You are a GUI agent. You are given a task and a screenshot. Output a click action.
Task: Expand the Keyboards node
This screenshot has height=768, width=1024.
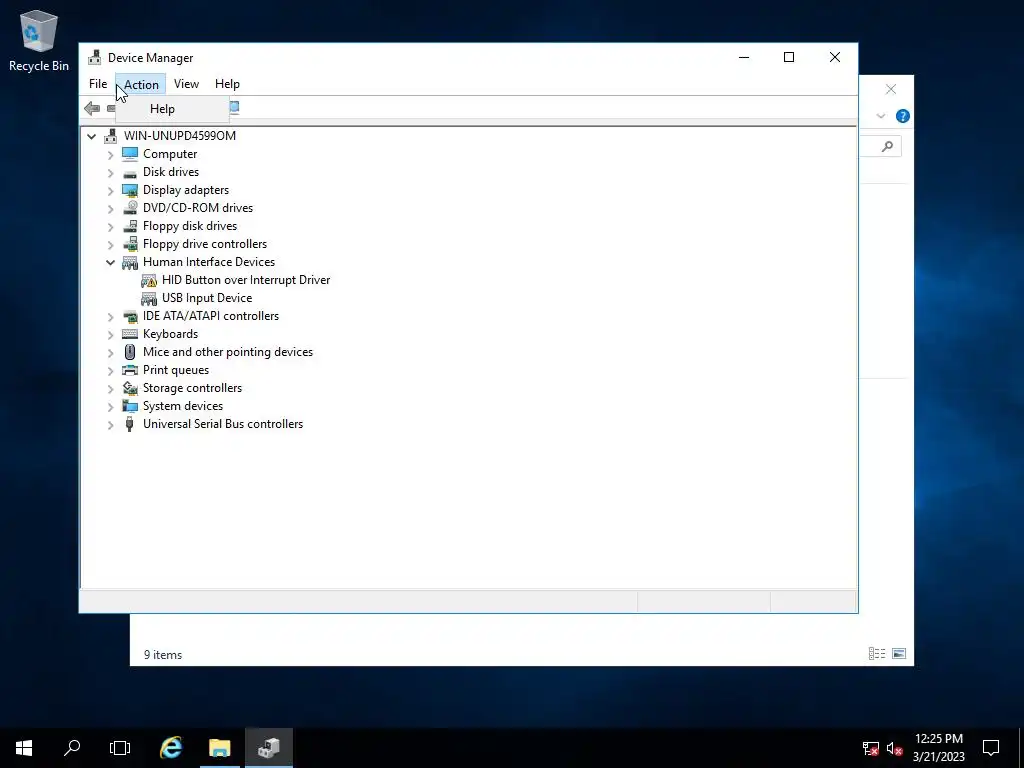(x=110, y=334)
